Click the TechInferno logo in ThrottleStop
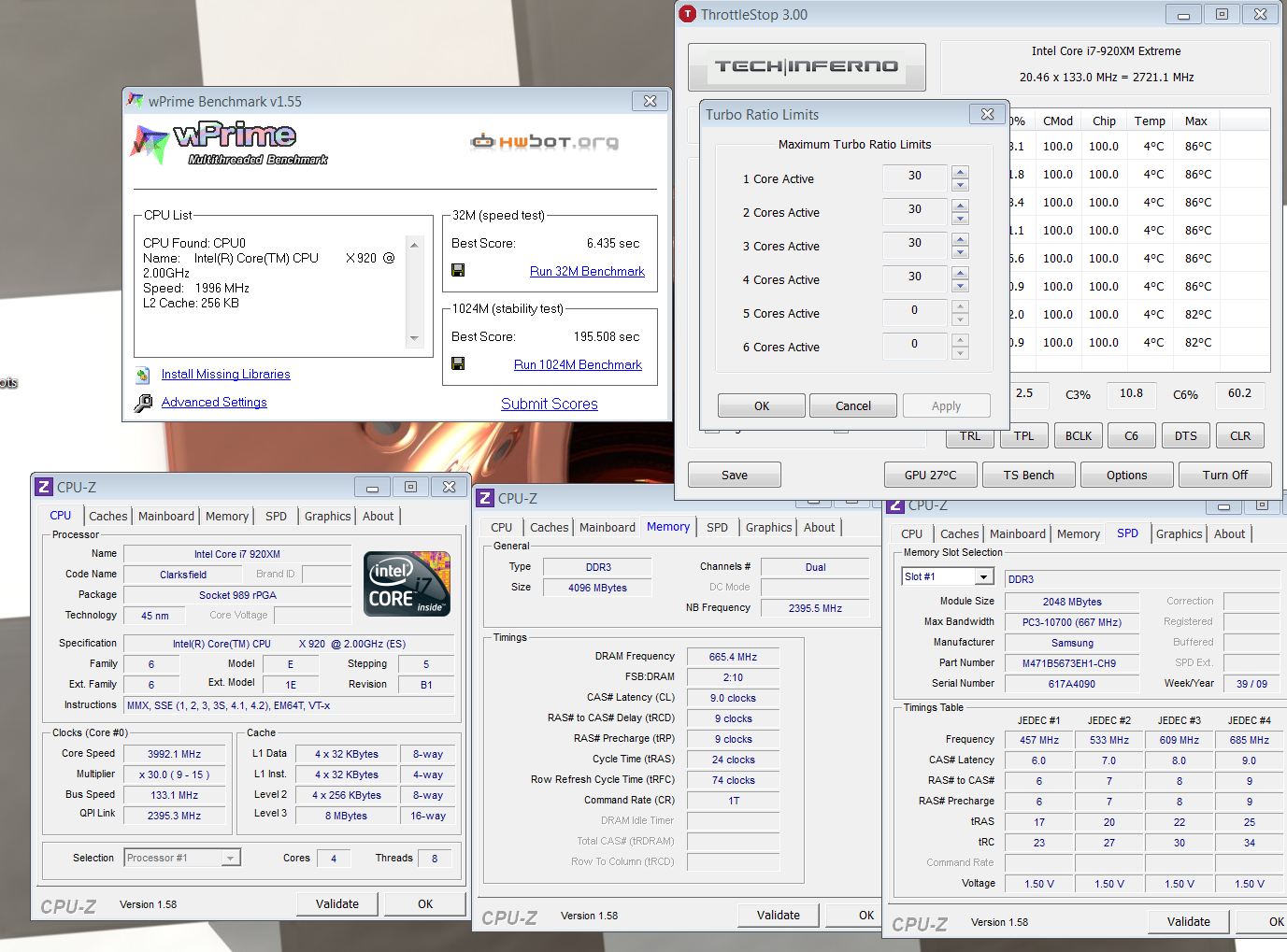 (x=807, y=66)
